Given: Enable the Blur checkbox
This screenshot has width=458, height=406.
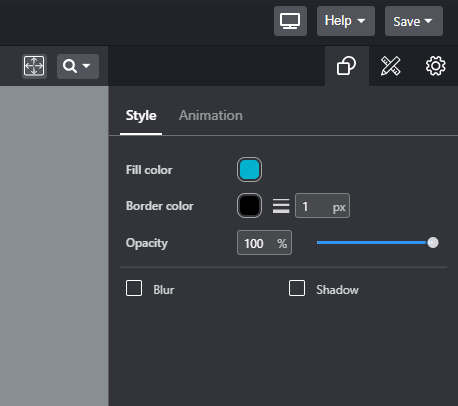Looking at the screenshot, I should tap(134, 288).
